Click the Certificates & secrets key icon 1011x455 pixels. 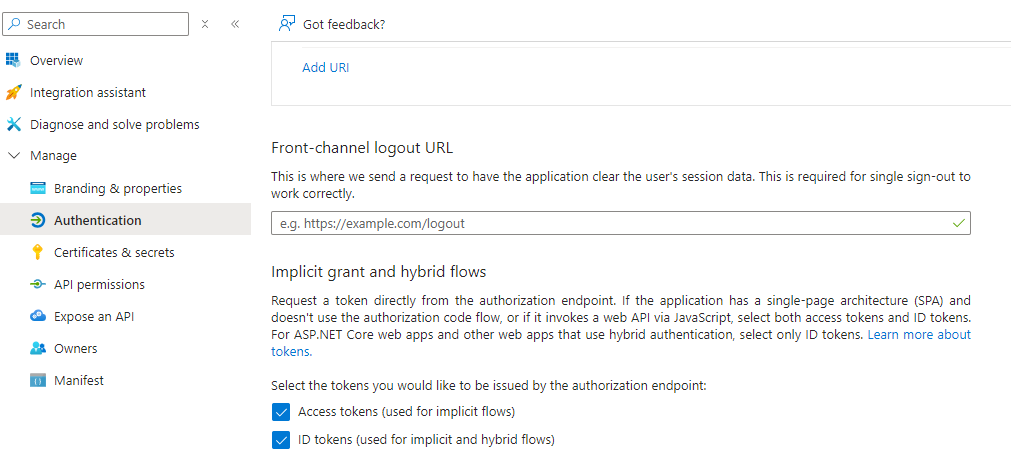pyautogui.click(x=38, y=252)
